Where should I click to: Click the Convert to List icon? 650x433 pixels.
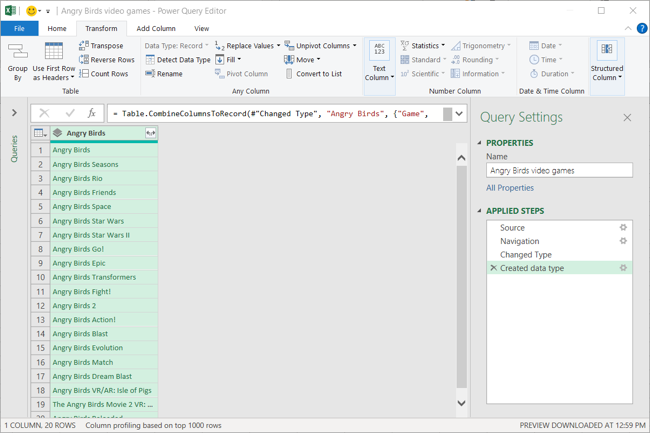(x=290, y=74)
